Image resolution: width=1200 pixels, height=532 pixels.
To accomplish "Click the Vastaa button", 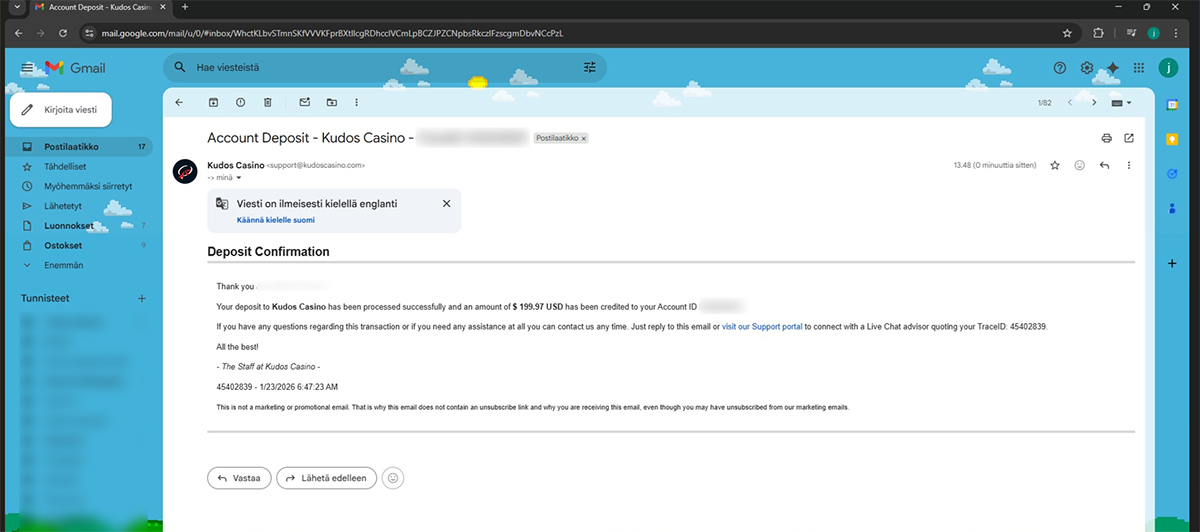I will click(239, 478).
